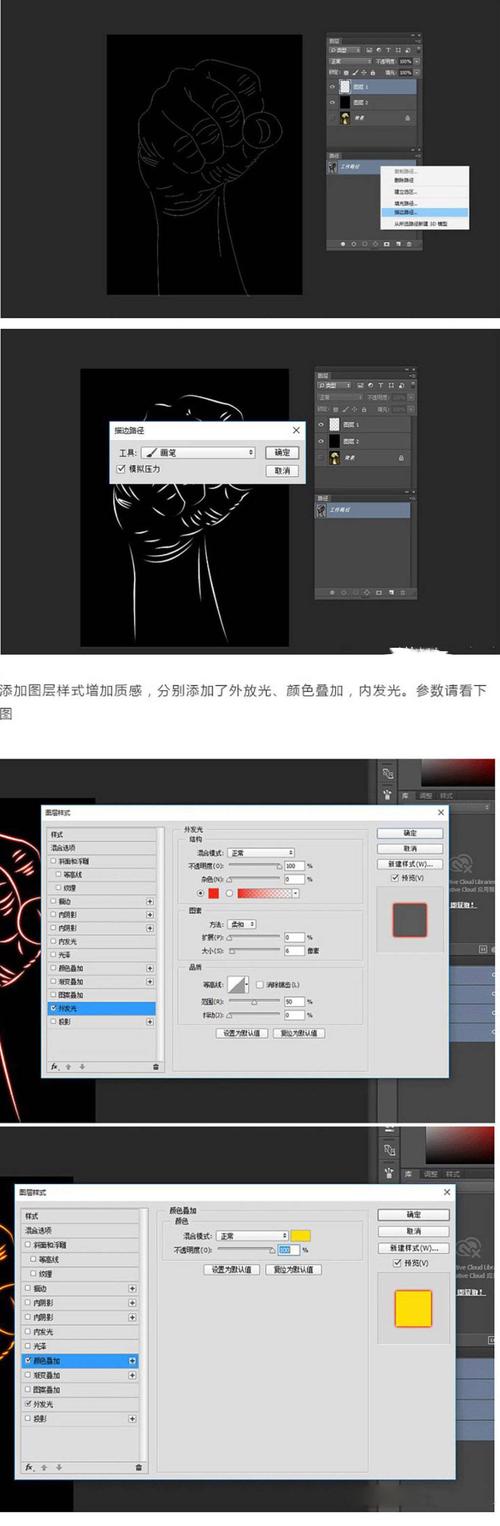Click move-effect-down arrow in Outer Glow dialog
Image resolution: width=500 pixels, height=1526 pixels.
click(x=82, y=1068)
